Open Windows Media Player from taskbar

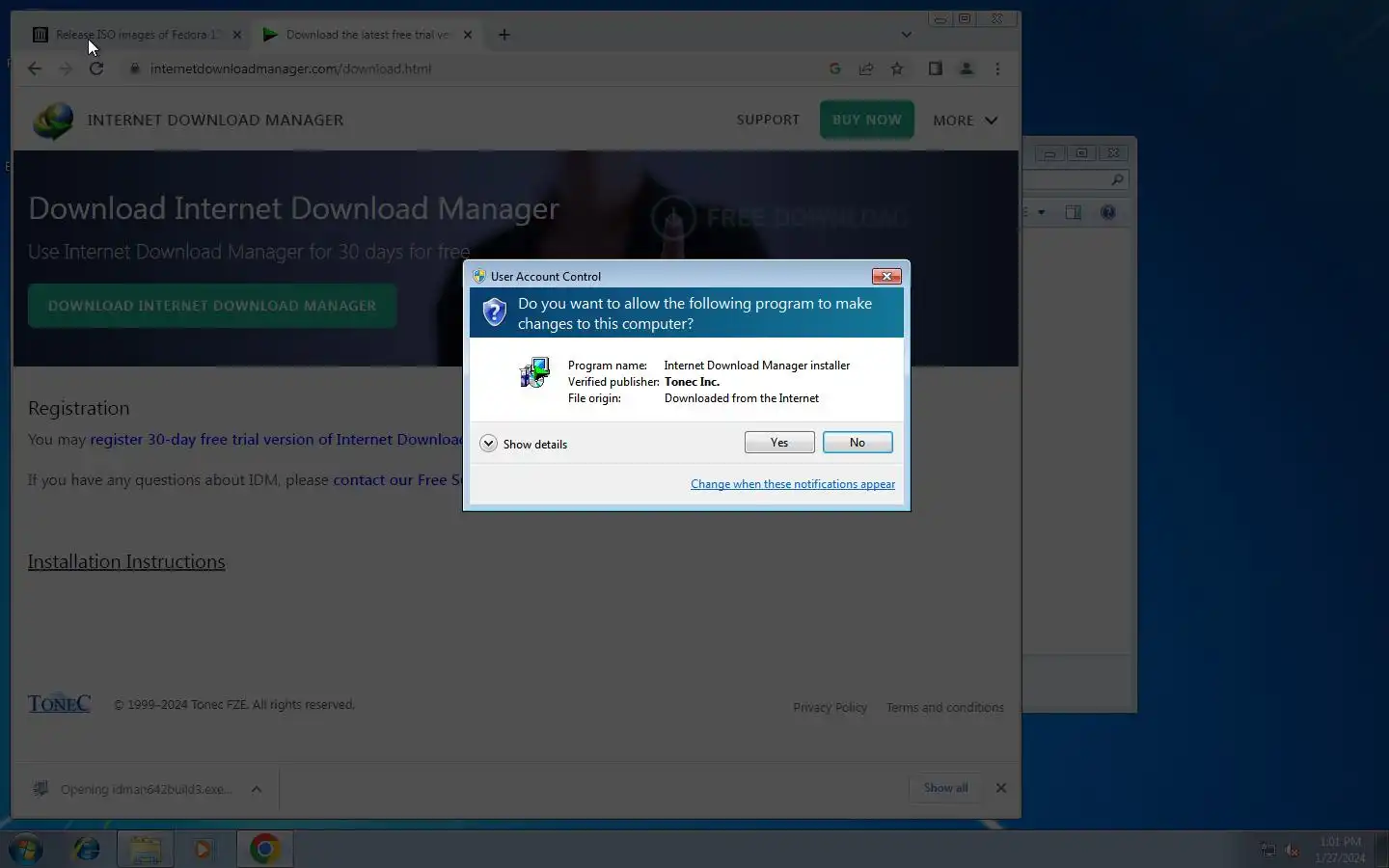point(203,850)
